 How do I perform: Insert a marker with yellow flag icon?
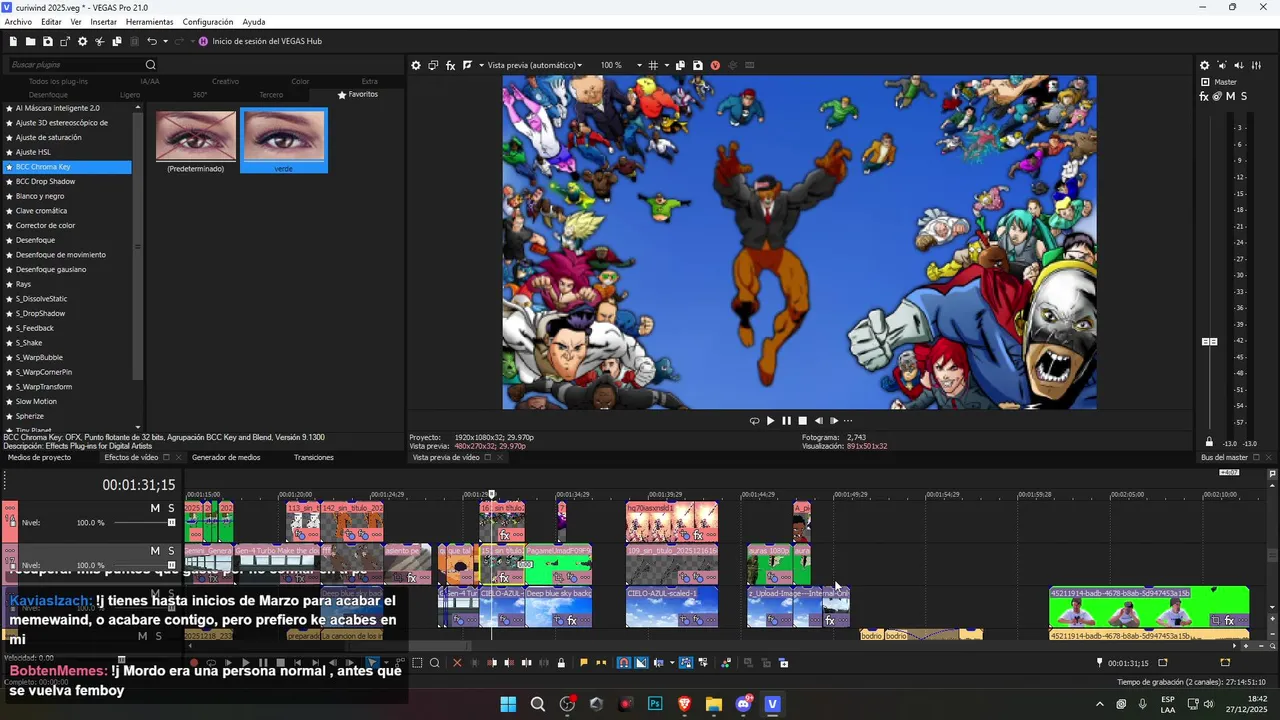pos(584,663)
